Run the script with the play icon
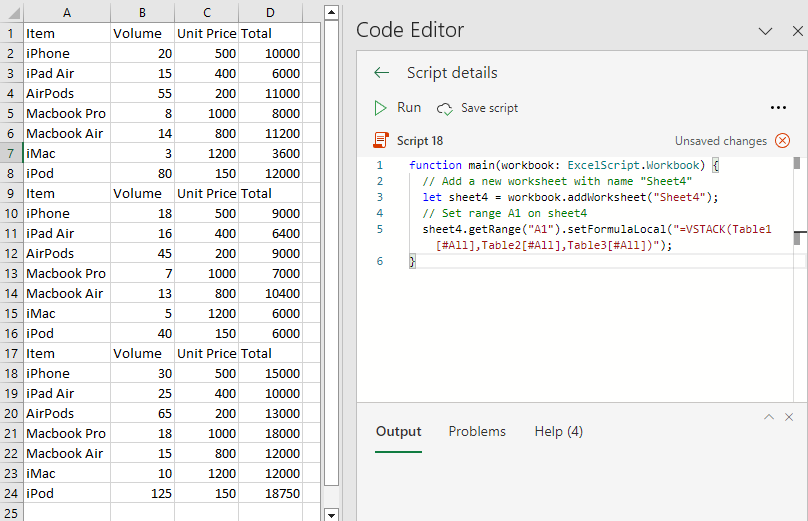Image resolution: width=808 pixels, height=521 pixels. tap(380, 108)
